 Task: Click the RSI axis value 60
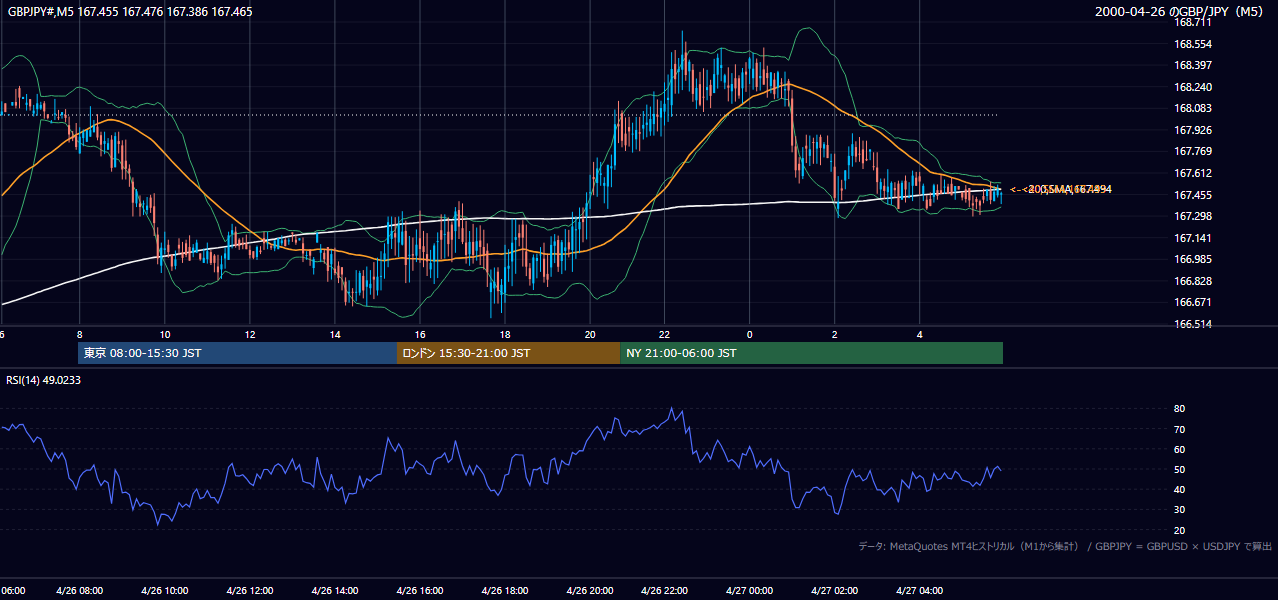click(1179, 449)
